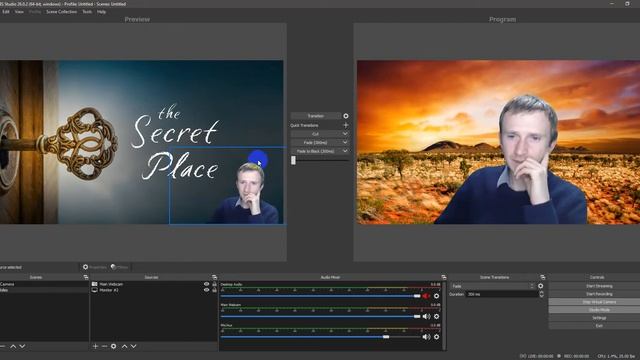Viewport: 640px width, 360px height.
Task: Click the Mic/Aux volume slider handle
Action: [x=386, y=337]
